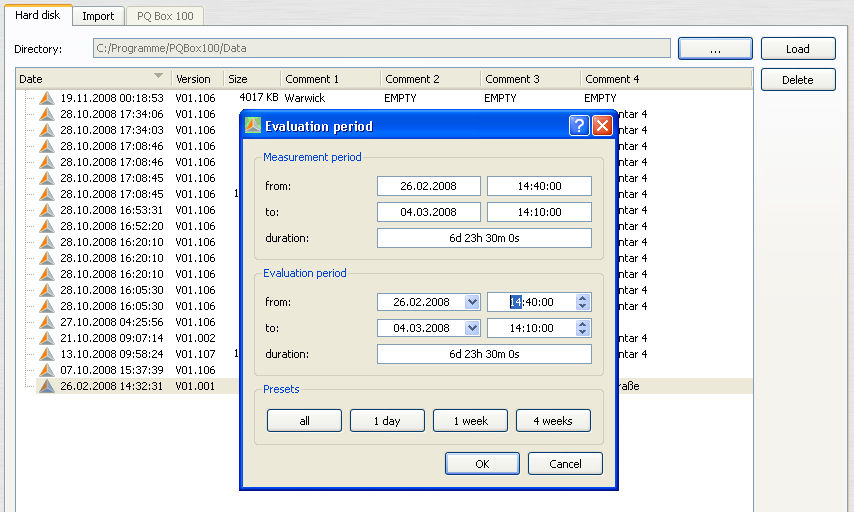Screen dimensions: 854x512
Task: Sort by the Version column header
Action: [198, 79]
